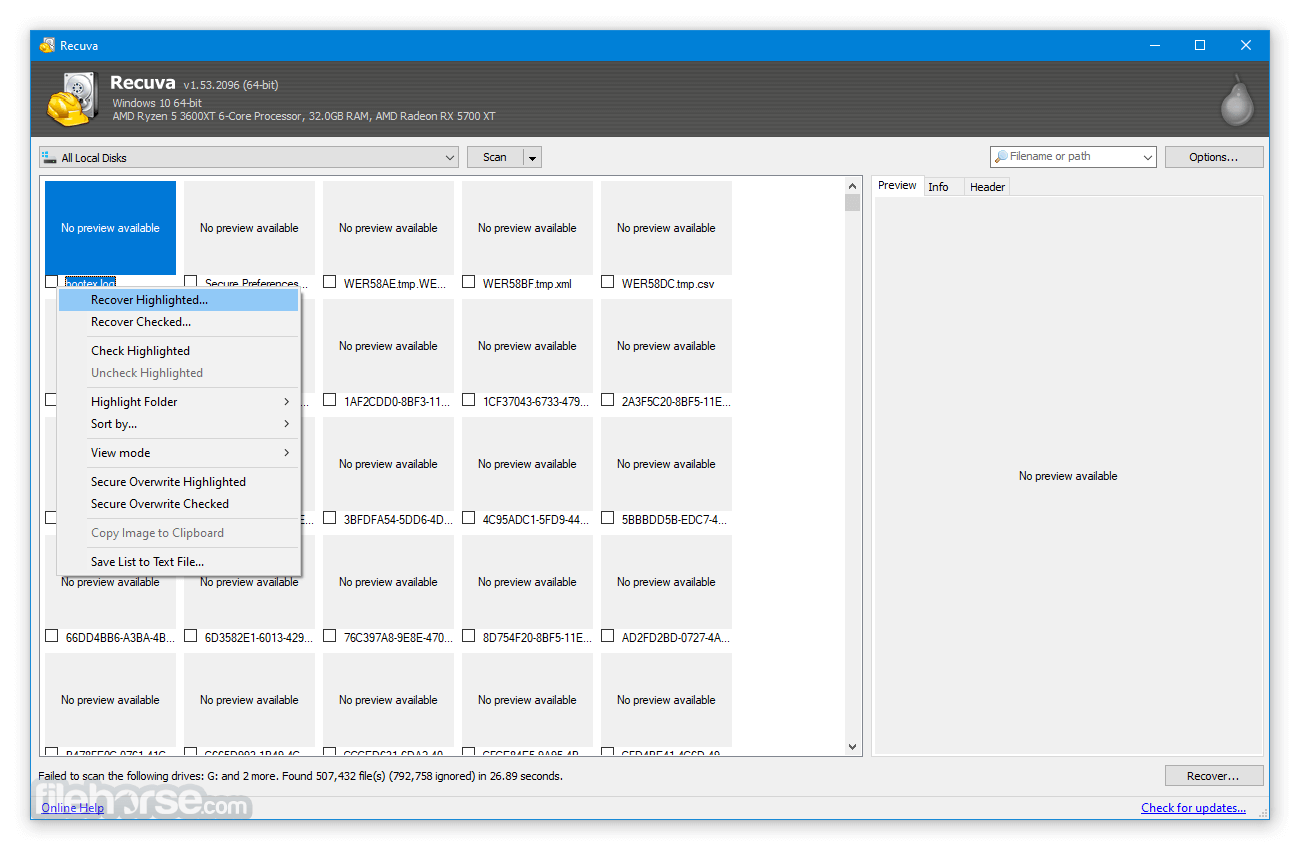Start a scan with the Scan button
This screenshot has width=1300, height=850.
pos(495,157)
